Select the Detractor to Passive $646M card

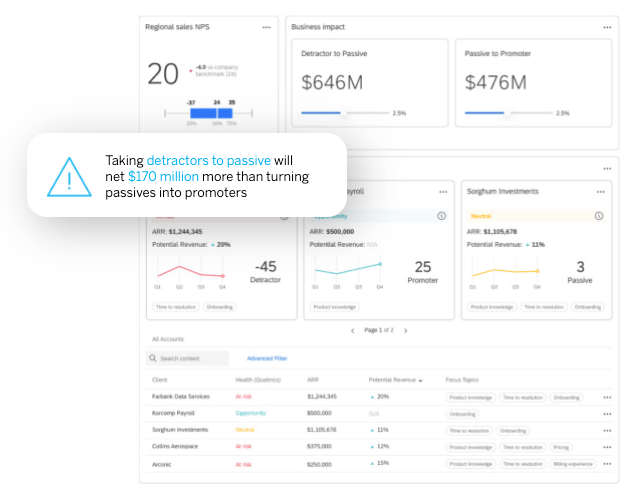(370, 83)
